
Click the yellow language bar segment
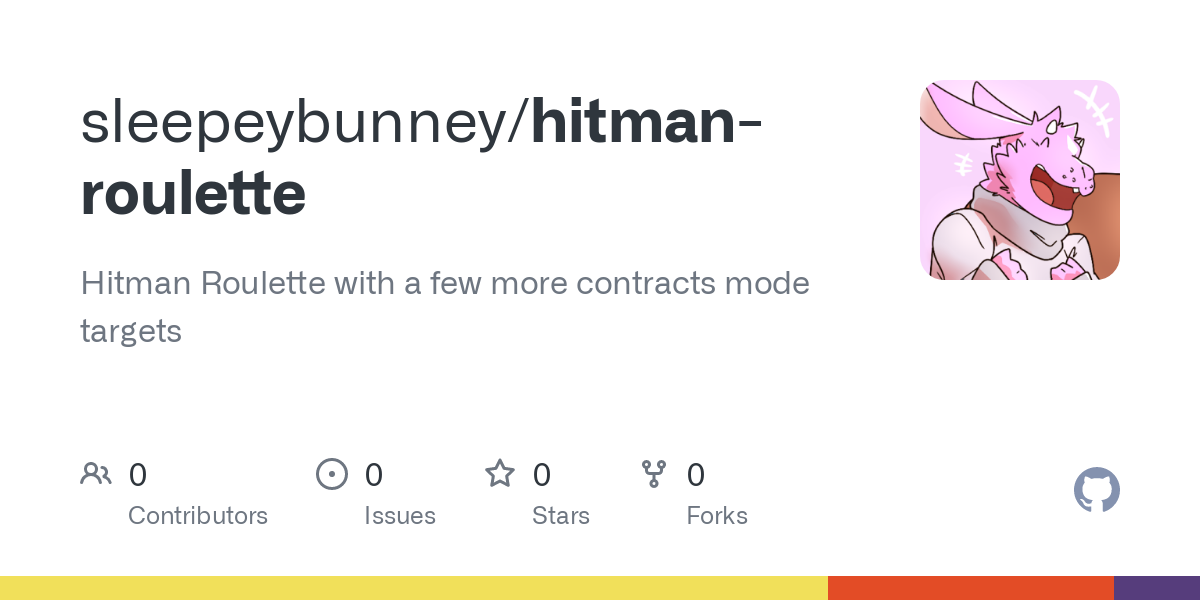coord(414,588)
